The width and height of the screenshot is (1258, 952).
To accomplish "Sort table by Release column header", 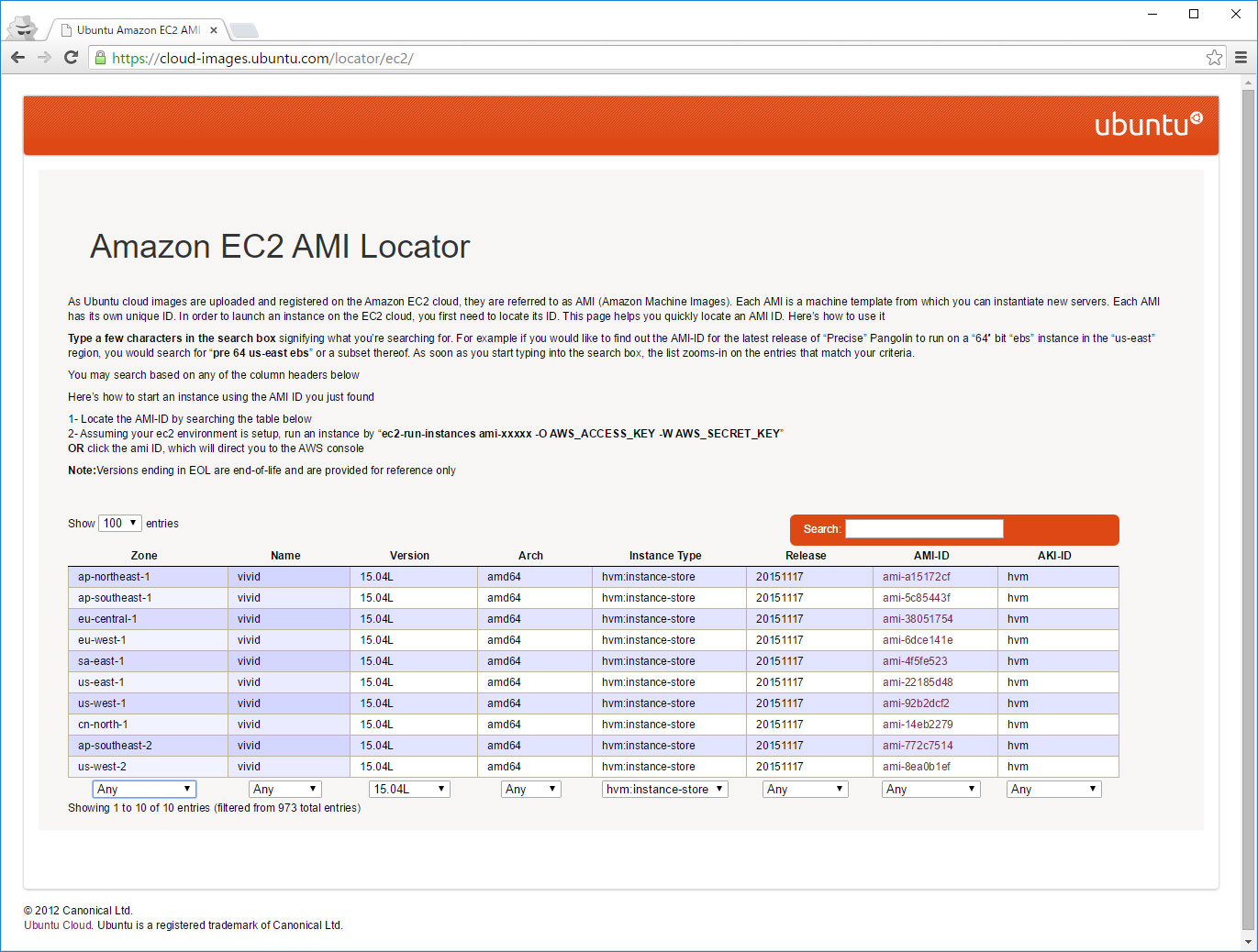I will (806, 556).
